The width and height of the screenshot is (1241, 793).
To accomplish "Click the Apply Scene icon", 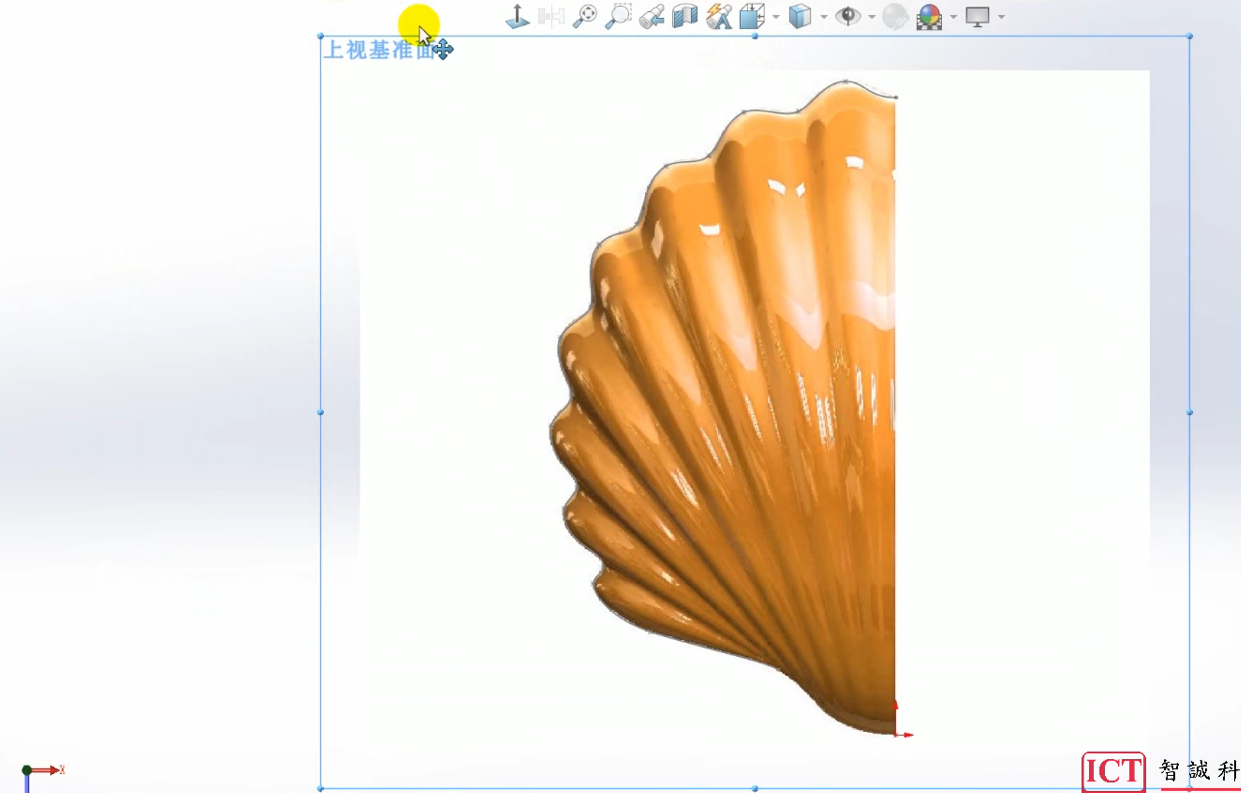I will (x=929, y=16).
